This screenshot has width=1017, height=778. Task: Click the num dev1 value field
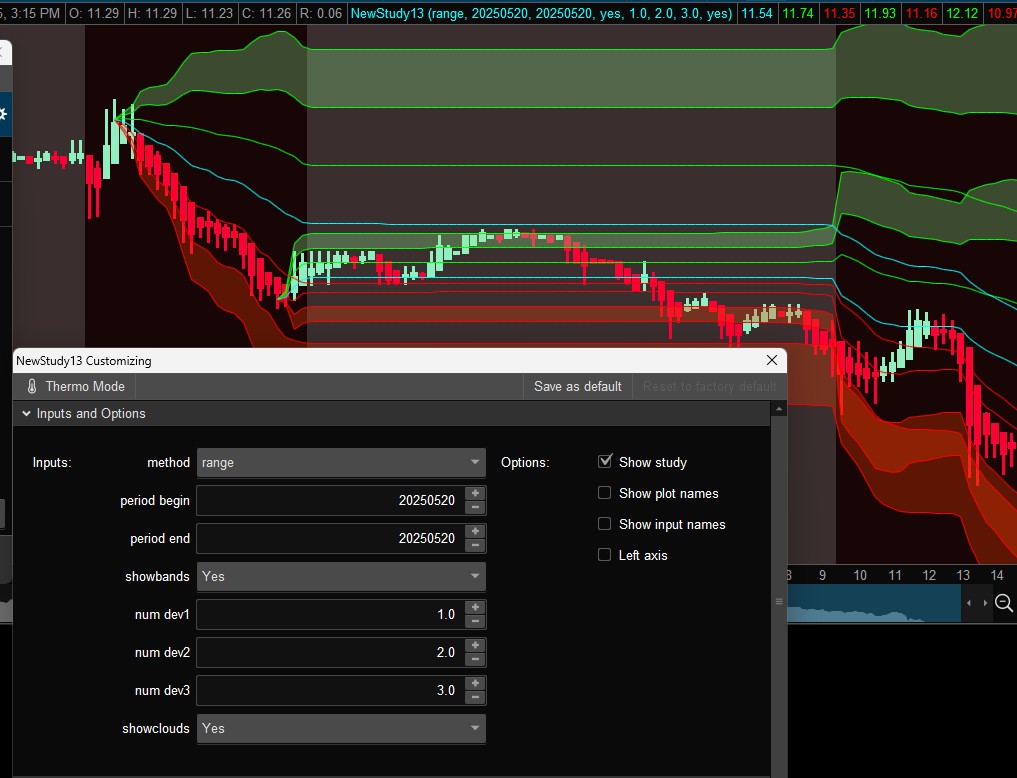pos(331,615)
